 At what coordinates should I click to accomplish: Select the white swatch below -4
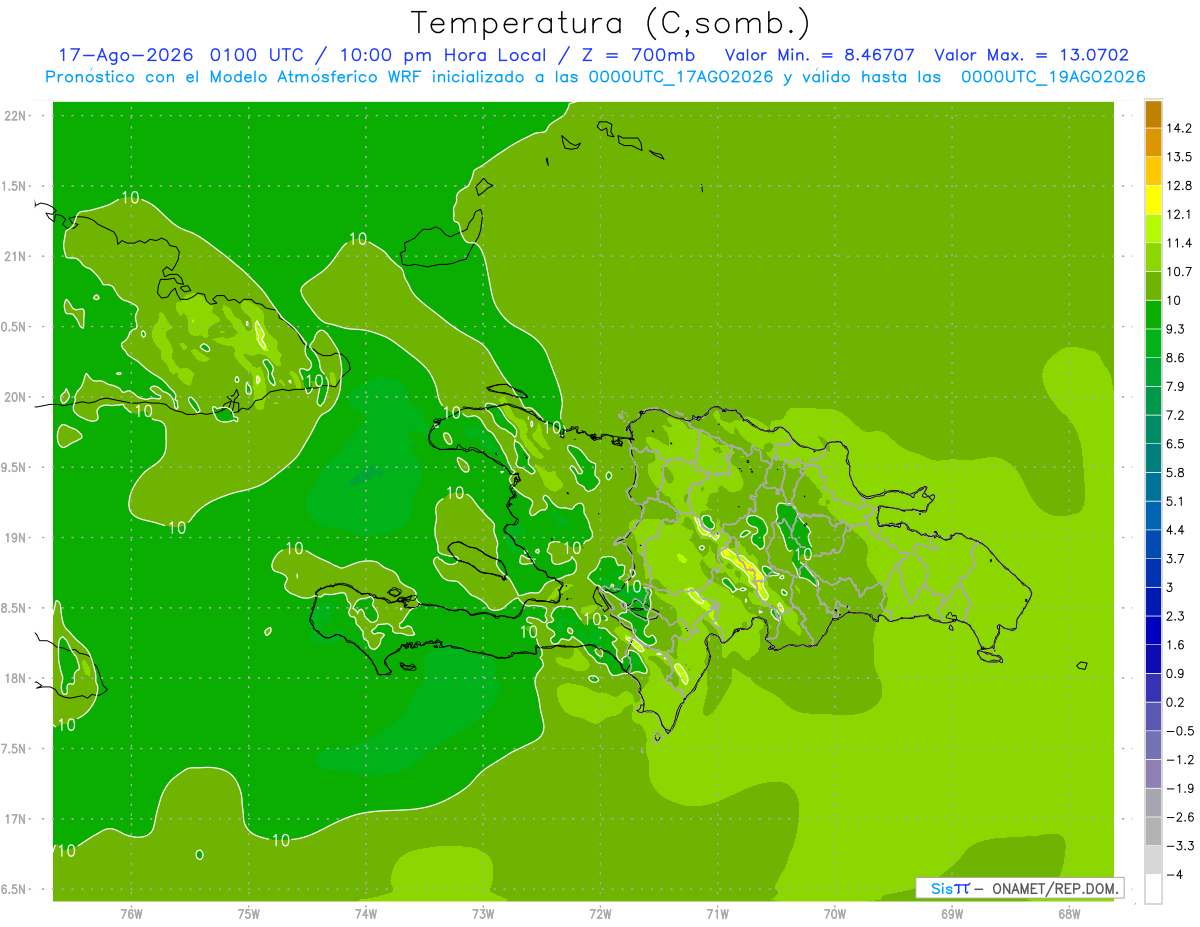tap(1153, 888)
